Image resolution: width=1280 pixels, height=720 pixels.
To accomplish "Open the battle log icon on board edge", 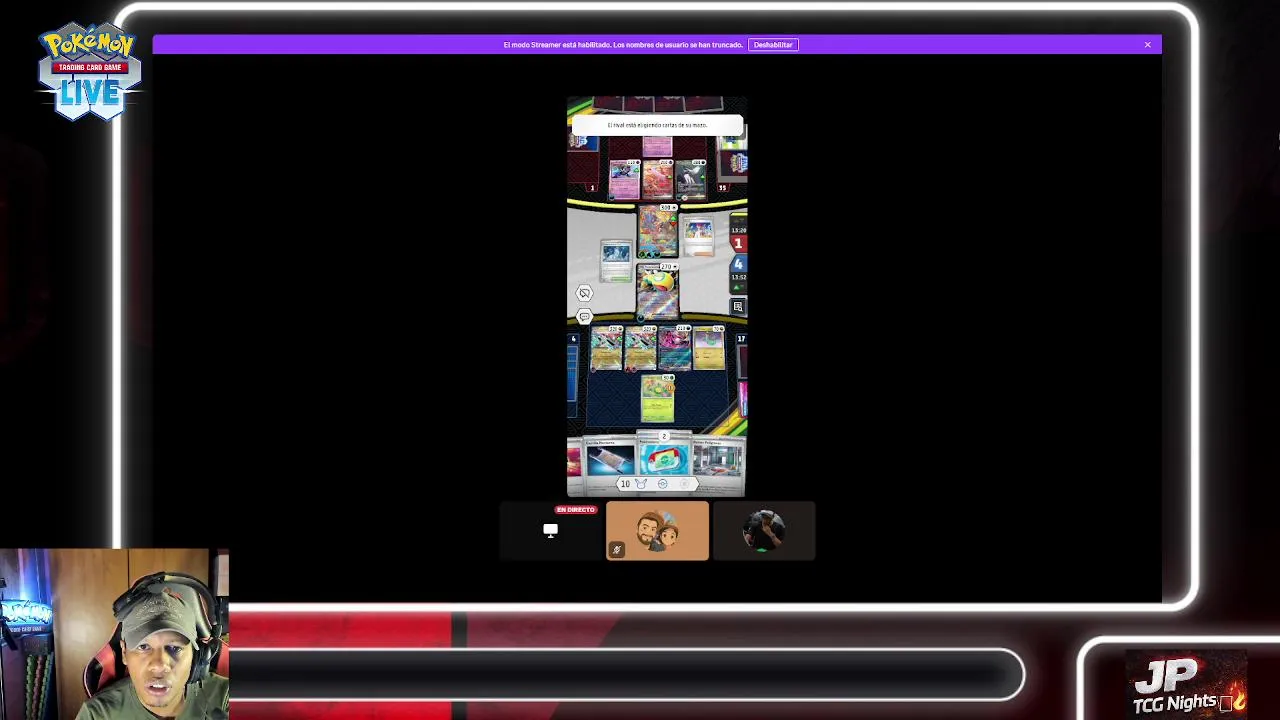I will (x=738, y=307).
